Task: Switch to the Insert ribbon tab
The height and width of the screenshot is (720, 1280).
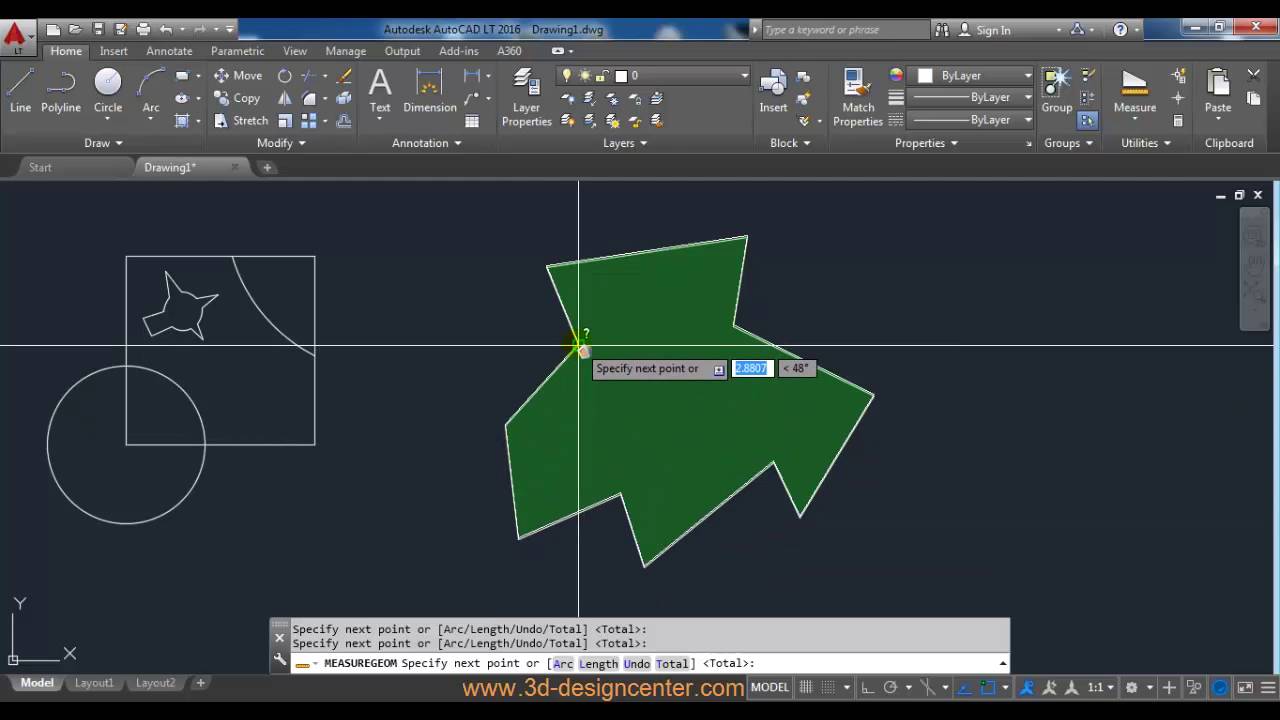Action: point(113,51)
